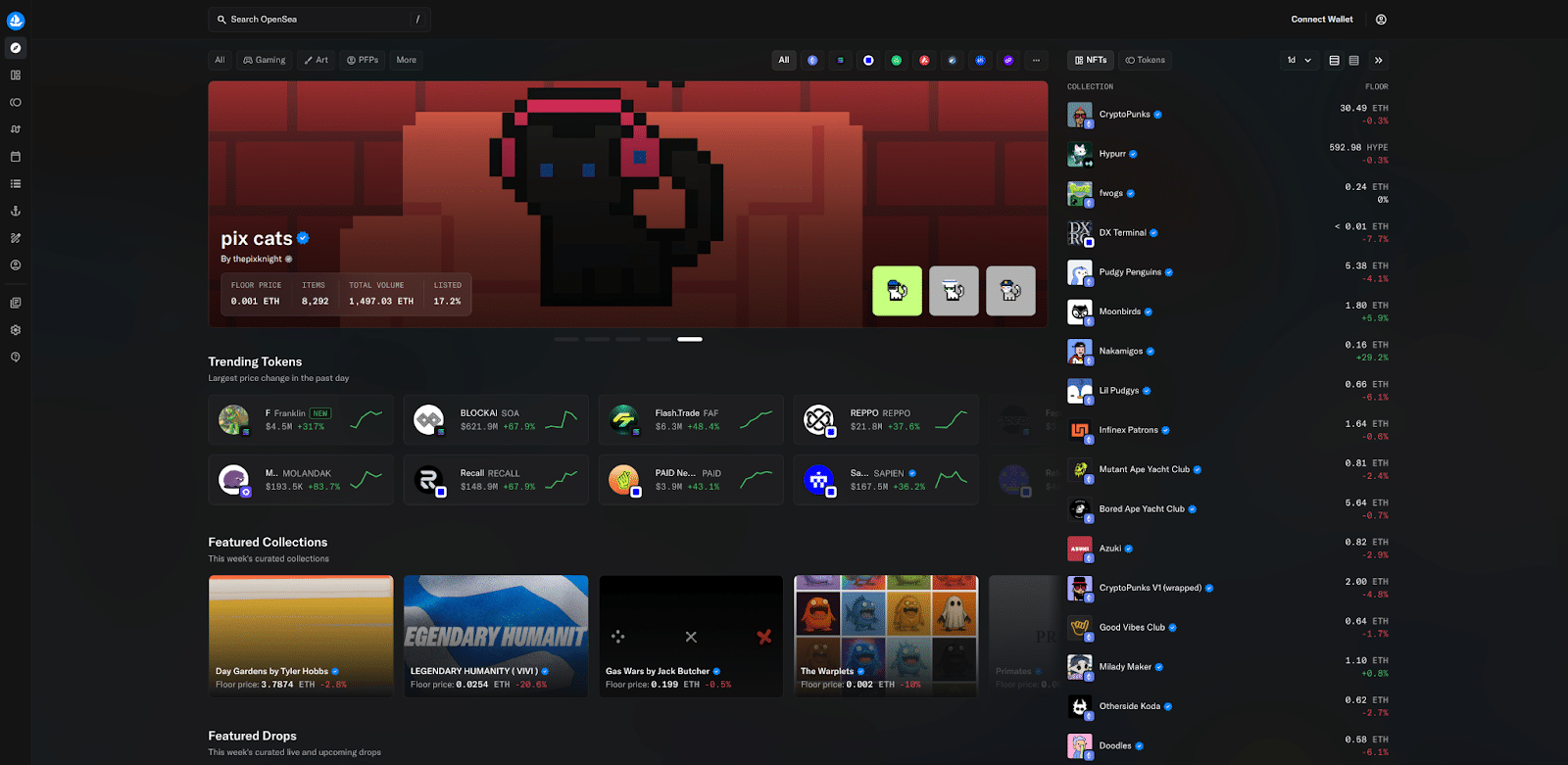Collapse the right collections panel
This screenshot has height=765, width=1568.
click(x=1378, y=61)
